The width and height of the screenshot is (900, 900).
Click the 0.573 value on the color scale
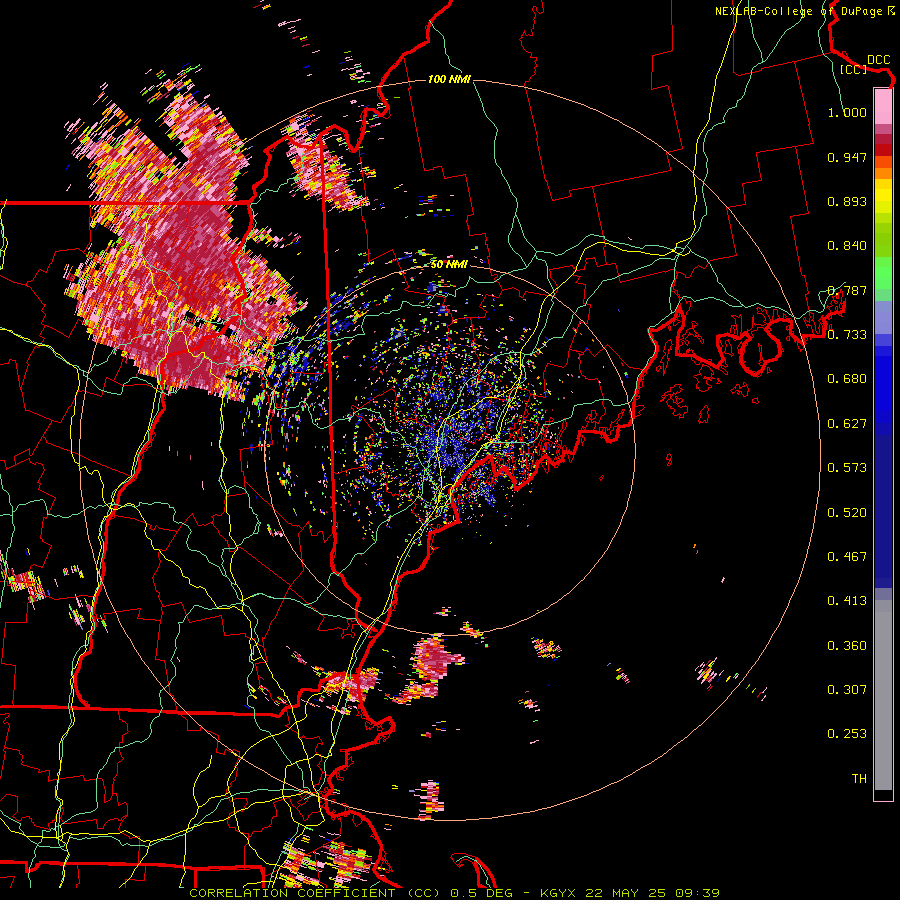(847, 468)
